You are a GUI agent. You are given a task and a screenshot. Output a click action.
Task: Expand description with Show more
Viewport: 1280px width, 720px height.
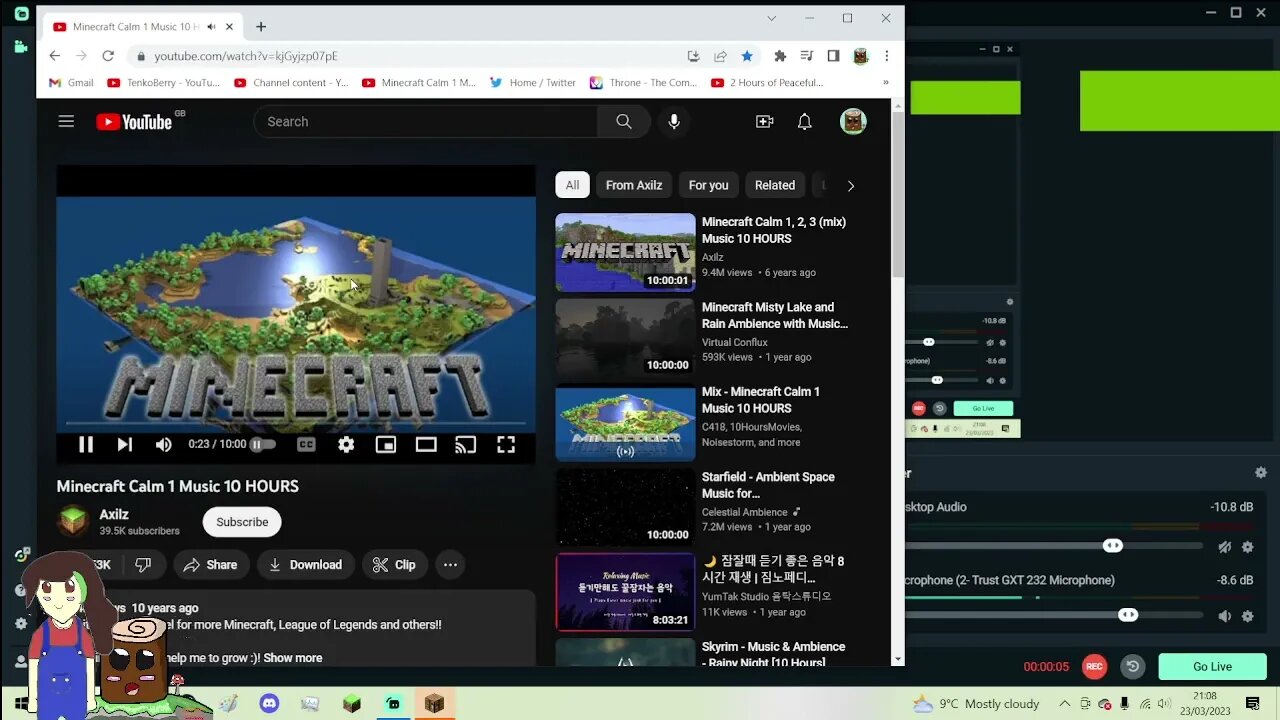click(293, 658)
